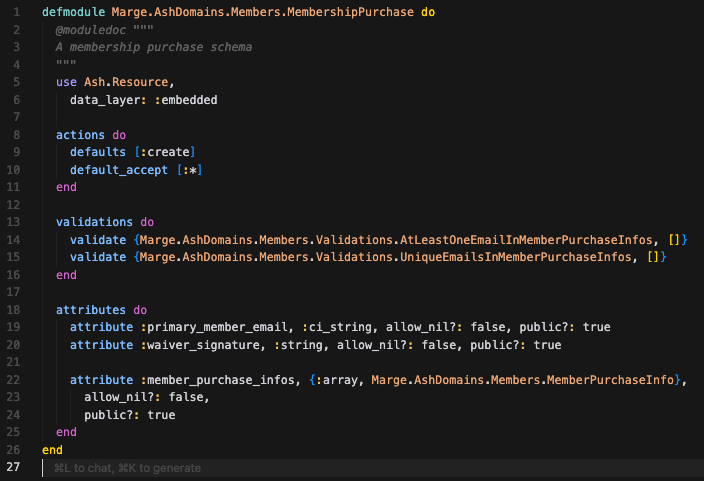
Task: Click MemberPurchaseInfo at end of line 22
Action: pyautogui.click(x=612, y=380)
